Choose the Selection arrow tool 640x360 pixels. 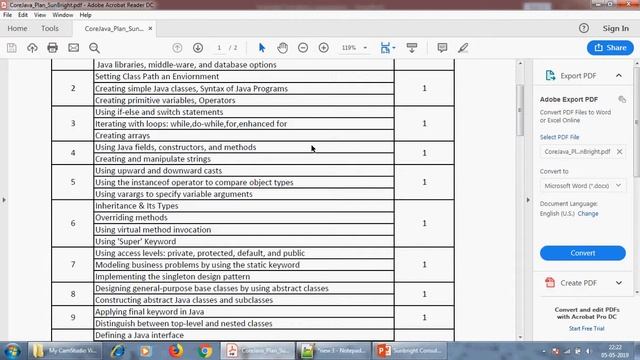pyautogui.click(x=262, y=48)
